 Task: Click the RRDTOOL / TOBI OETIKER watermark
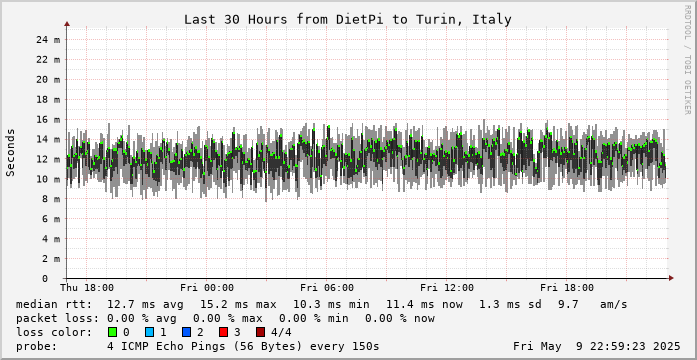[687, 60]
